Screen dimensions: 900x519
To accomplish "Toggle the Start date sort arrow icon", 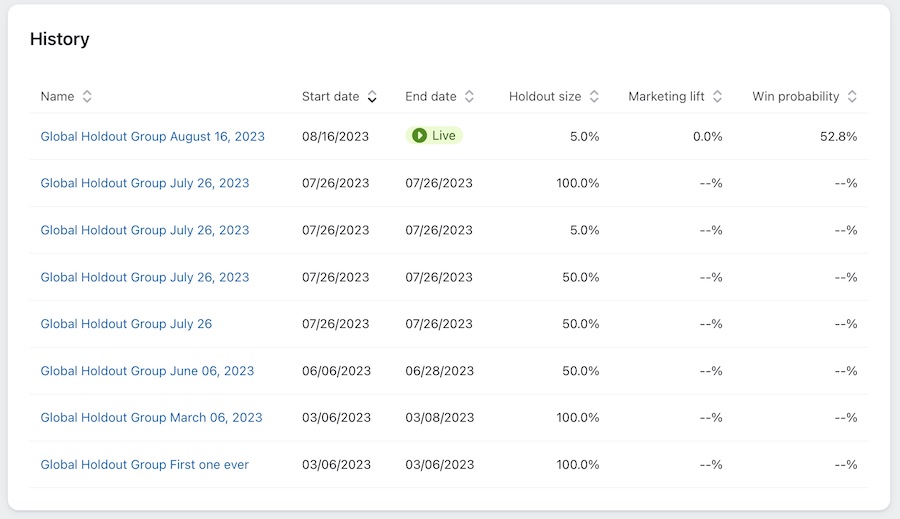I will [372, 97].
